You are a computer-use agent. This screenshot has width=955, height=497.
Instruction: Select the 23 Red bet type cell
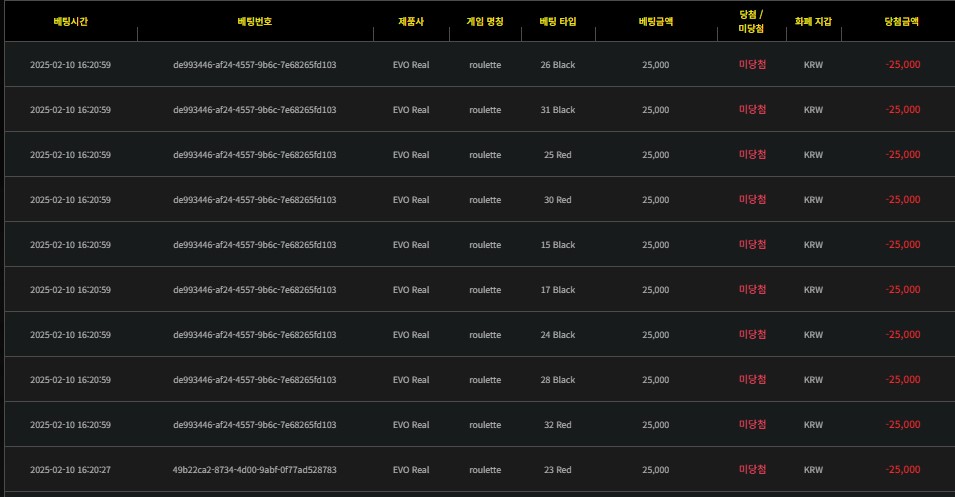[x=558, y=470]
